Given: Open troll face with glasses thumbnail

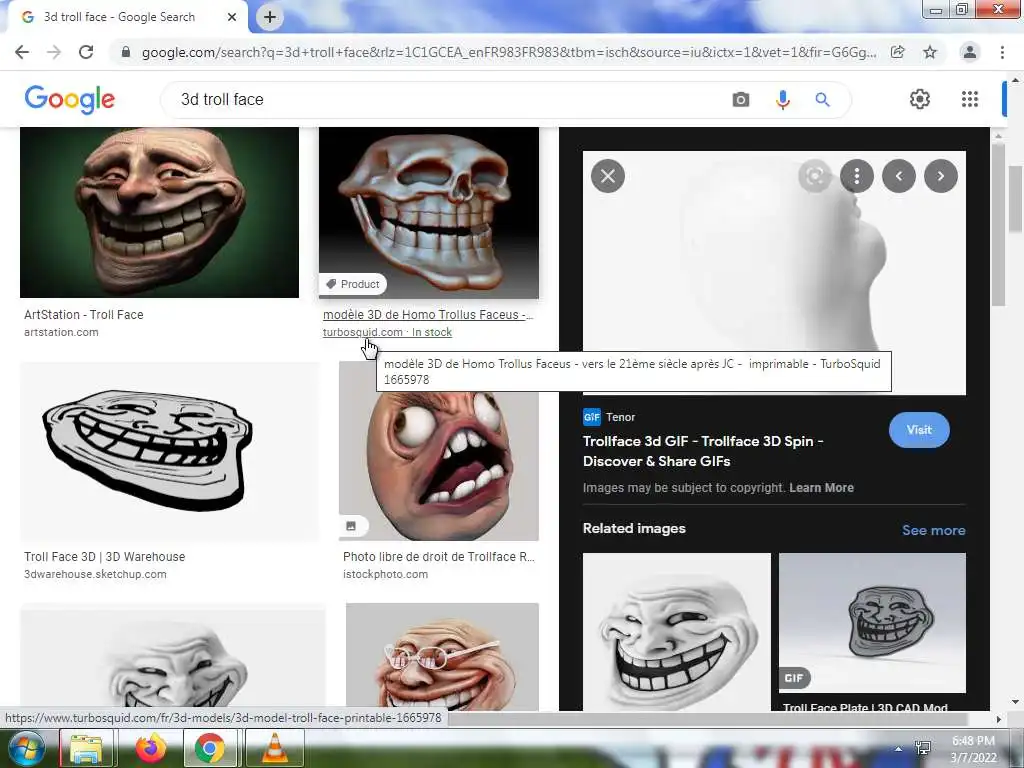Looking at the screenshot, I should click(x=442, y=657).
